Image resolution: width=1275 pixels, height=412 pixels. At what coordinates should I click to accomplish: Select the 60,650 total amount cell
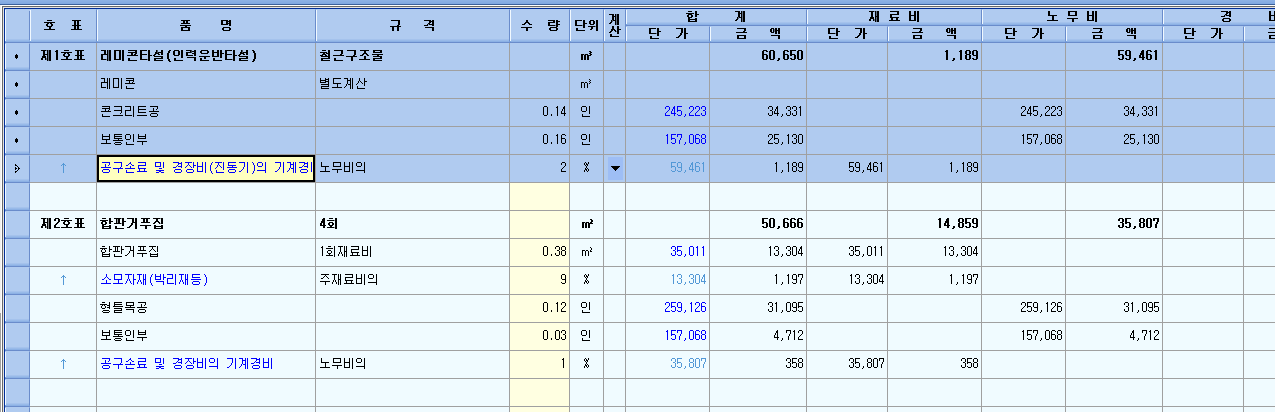(758, 56)
